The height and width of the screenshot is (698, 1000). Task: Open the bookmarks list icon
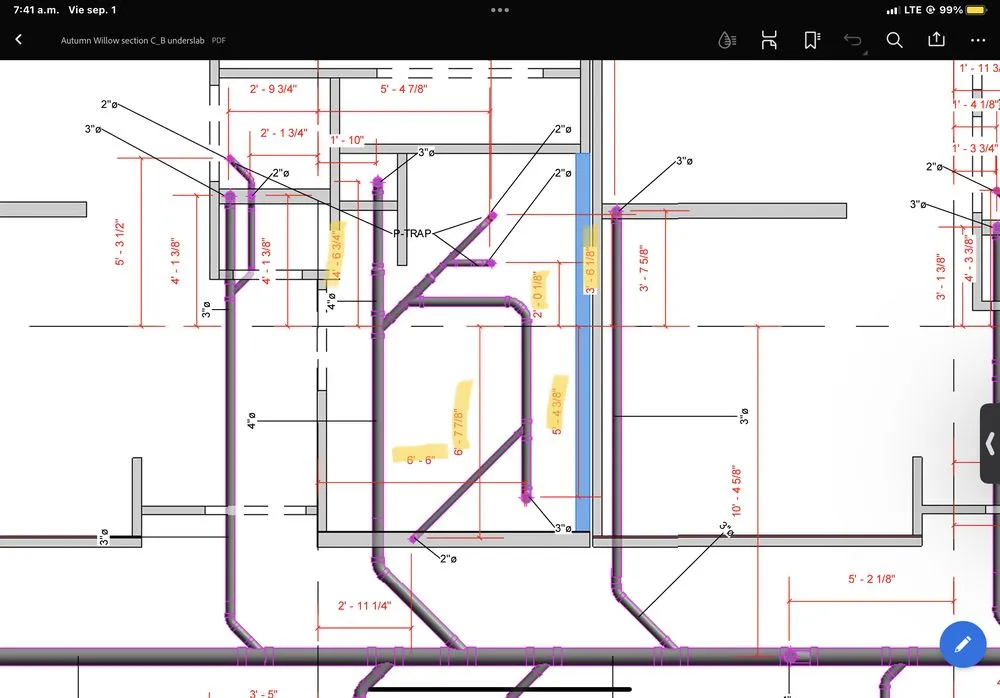click(x=811, y=40)
